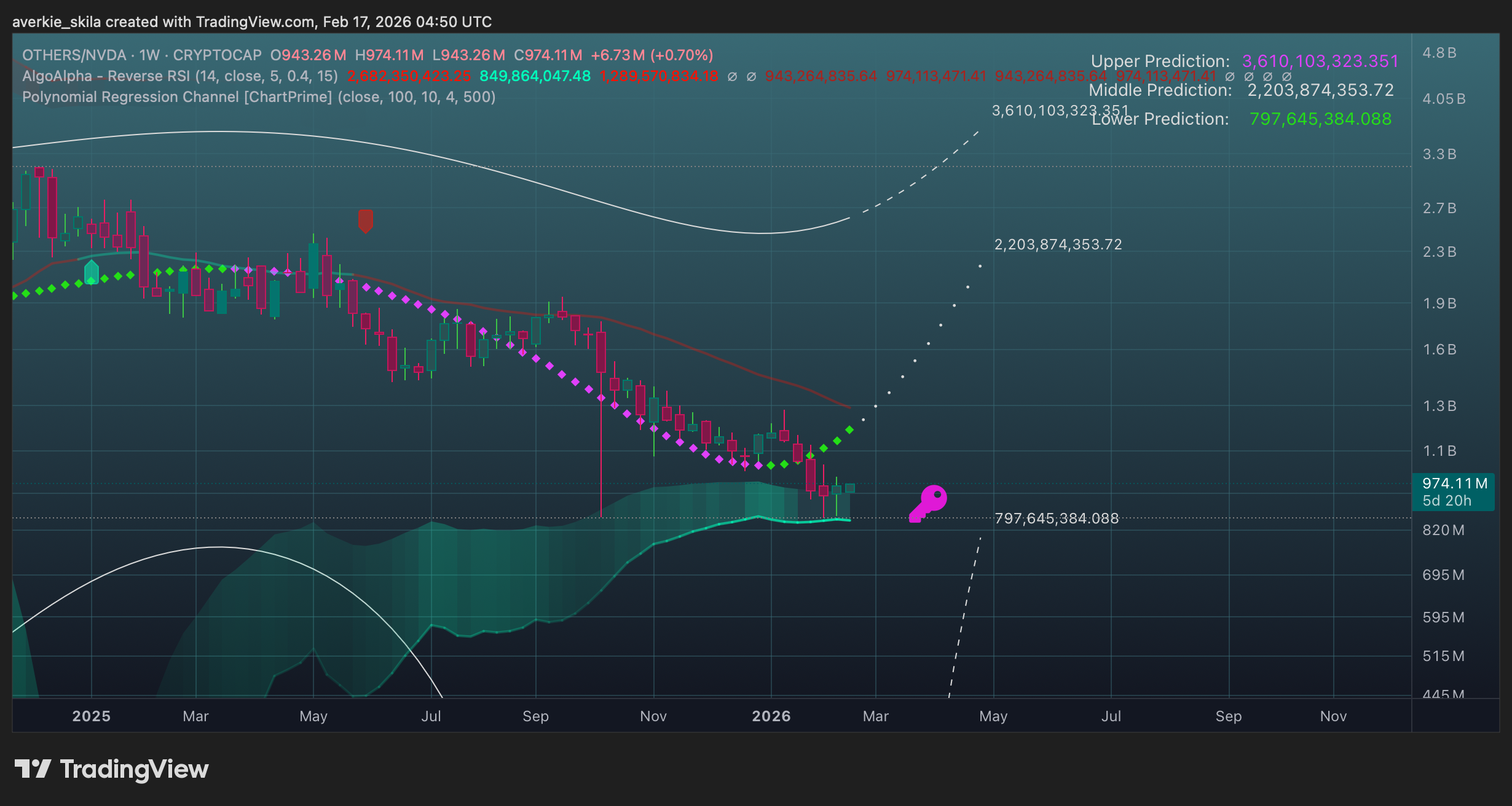The width and height of the screenshot is (1512, 806).
Task: Click the Mar label directly after 2025
Action: 196,716
